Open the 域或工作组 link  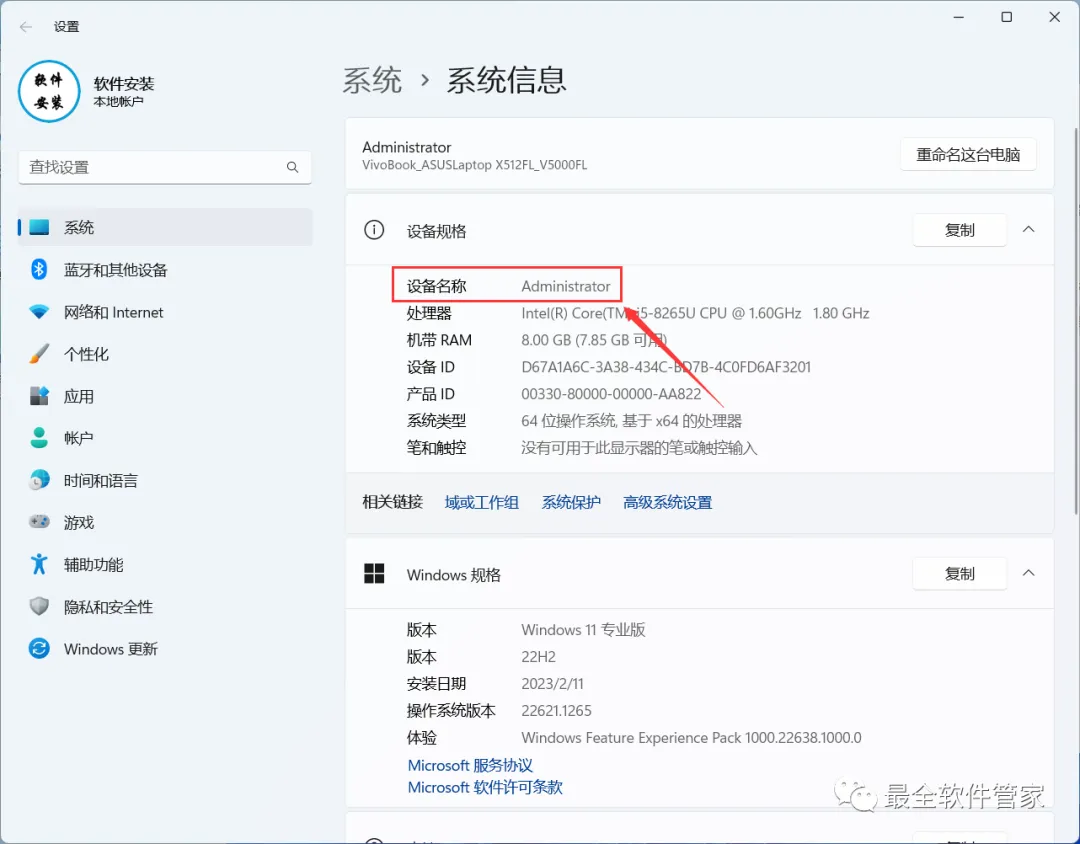coord(481,502)
